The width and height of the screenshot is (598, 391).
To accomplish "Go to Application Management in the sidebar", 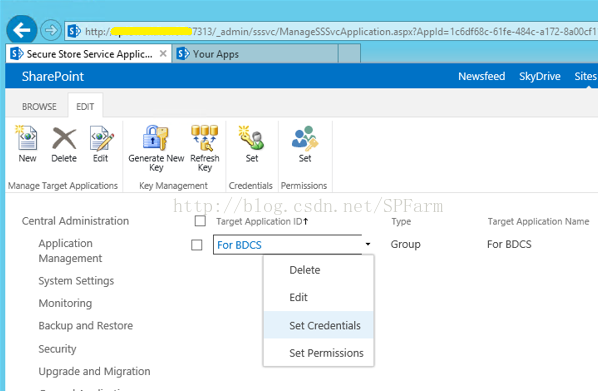I will [x=70, y=251].
